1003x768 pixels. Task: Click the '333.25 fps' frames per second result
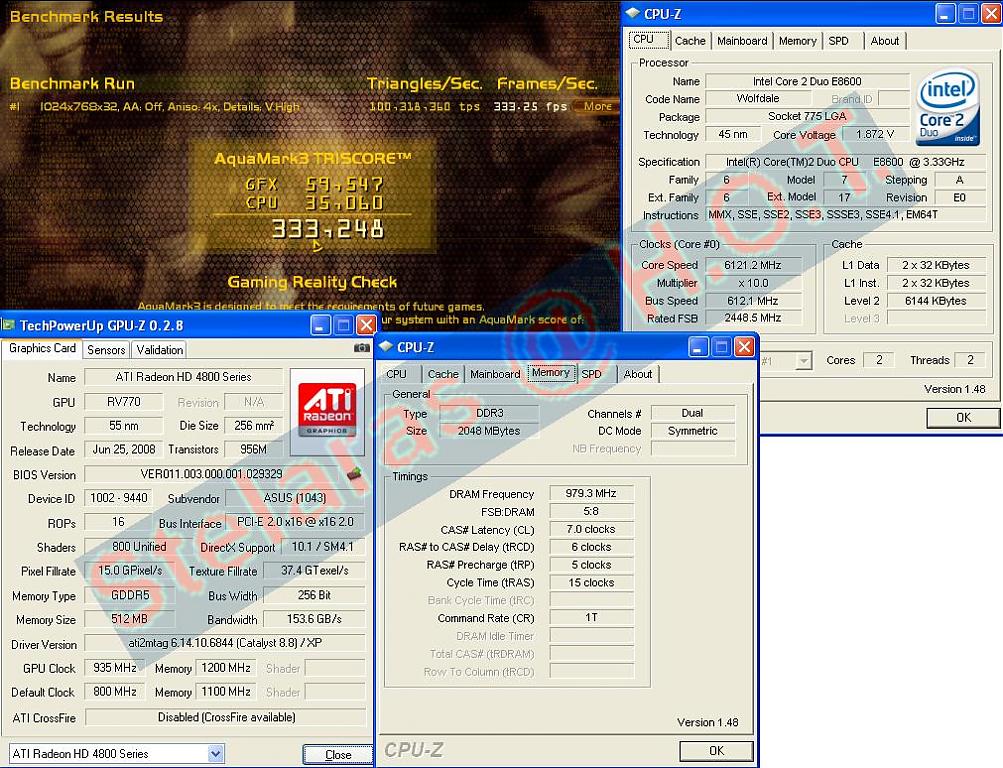(530, 106)
